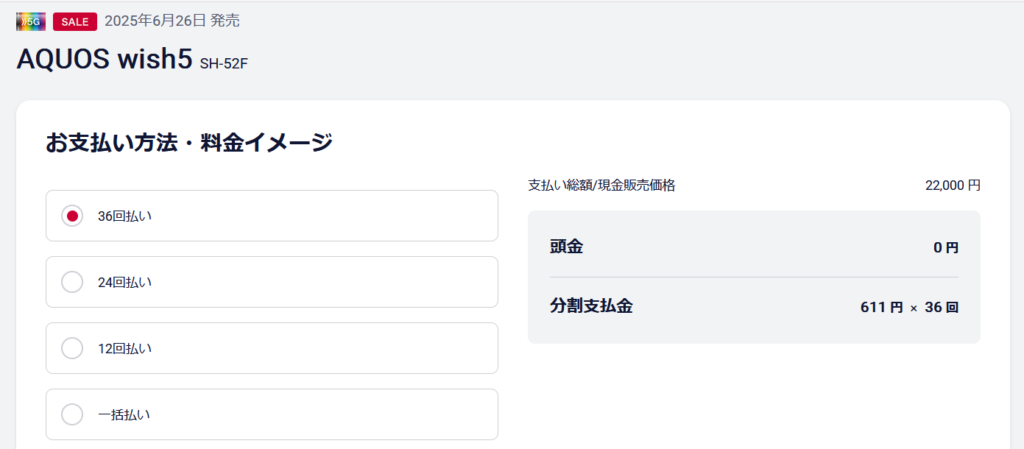Select the 36回払い radio button
The image size is (1024, 449).
click(72, 216)
